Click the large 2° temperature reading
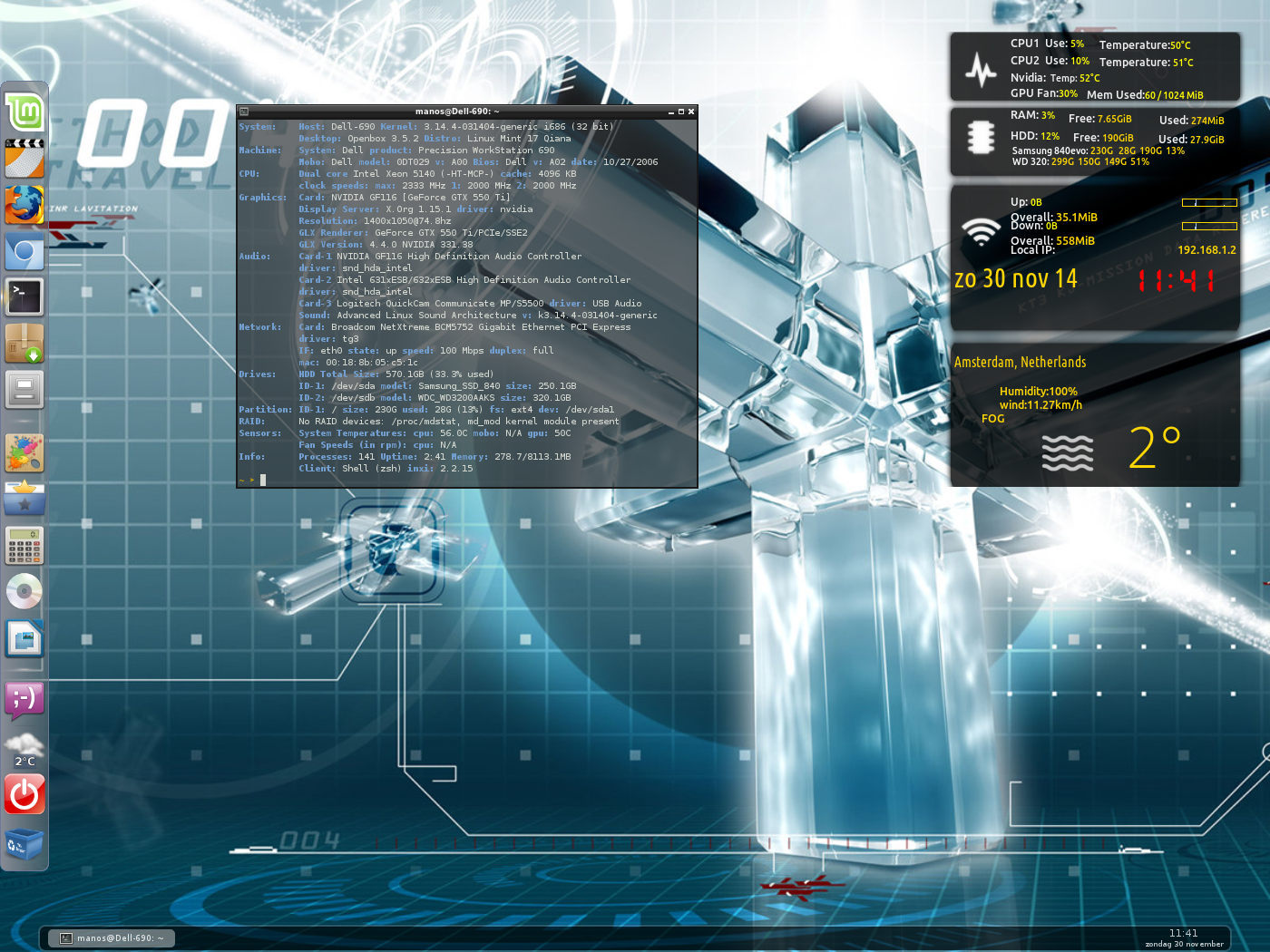The height and width of the screenshot is (952, 1270). tap(1155, 447)
